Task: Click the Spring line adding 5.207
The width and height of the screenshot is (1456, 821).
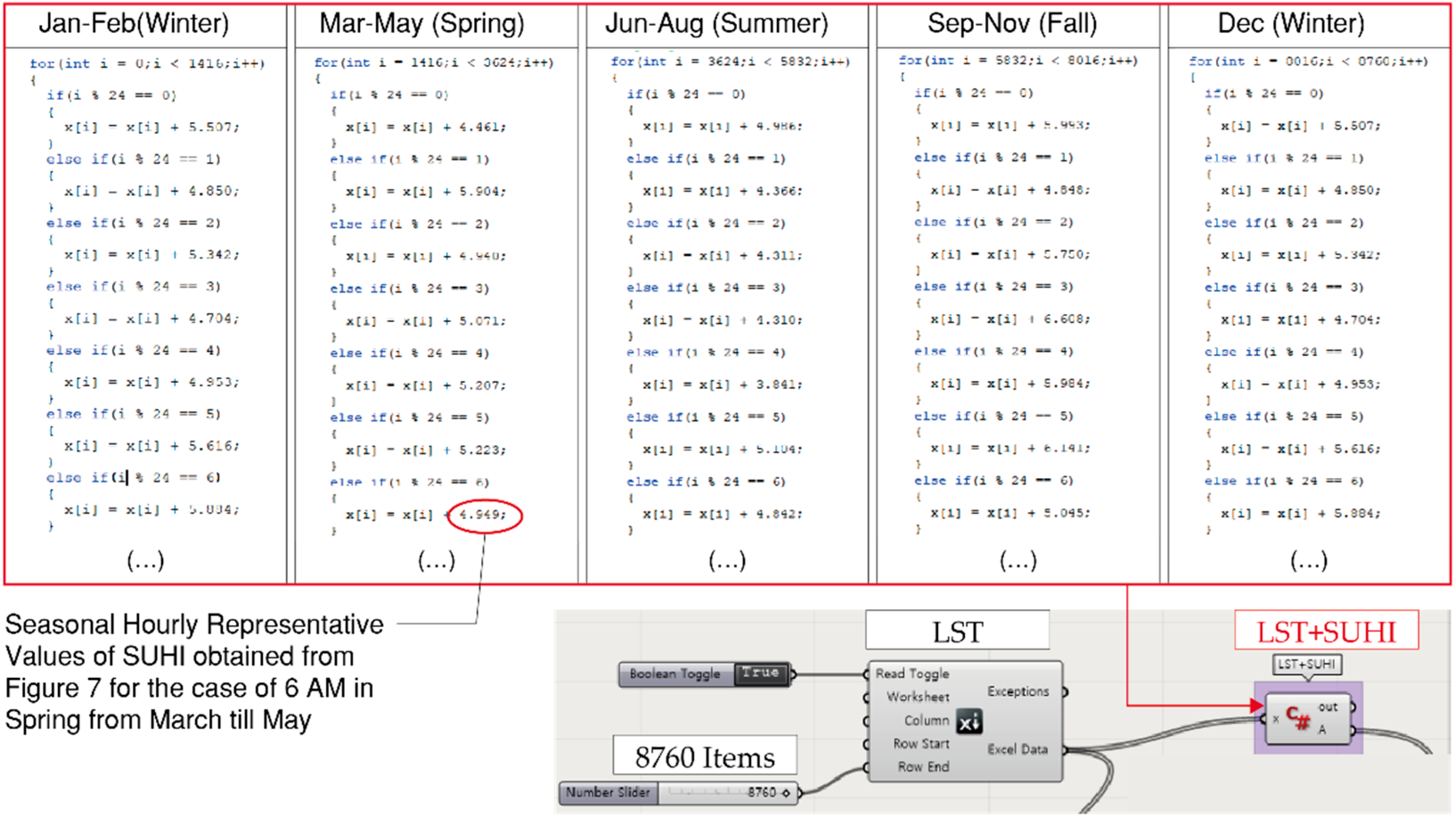Action: pyautogui.click(x=426, y=386)
